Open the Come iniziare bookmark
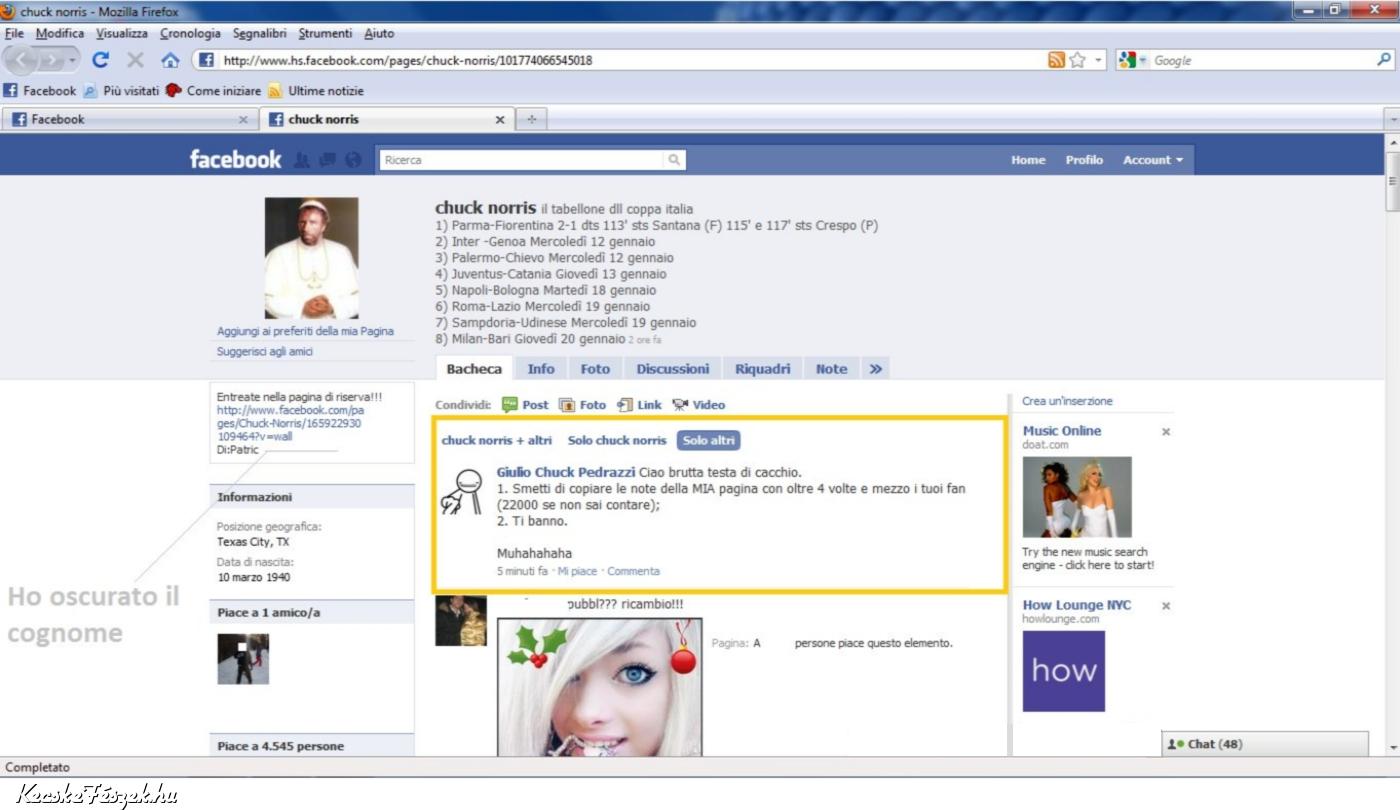 point(213,91)
